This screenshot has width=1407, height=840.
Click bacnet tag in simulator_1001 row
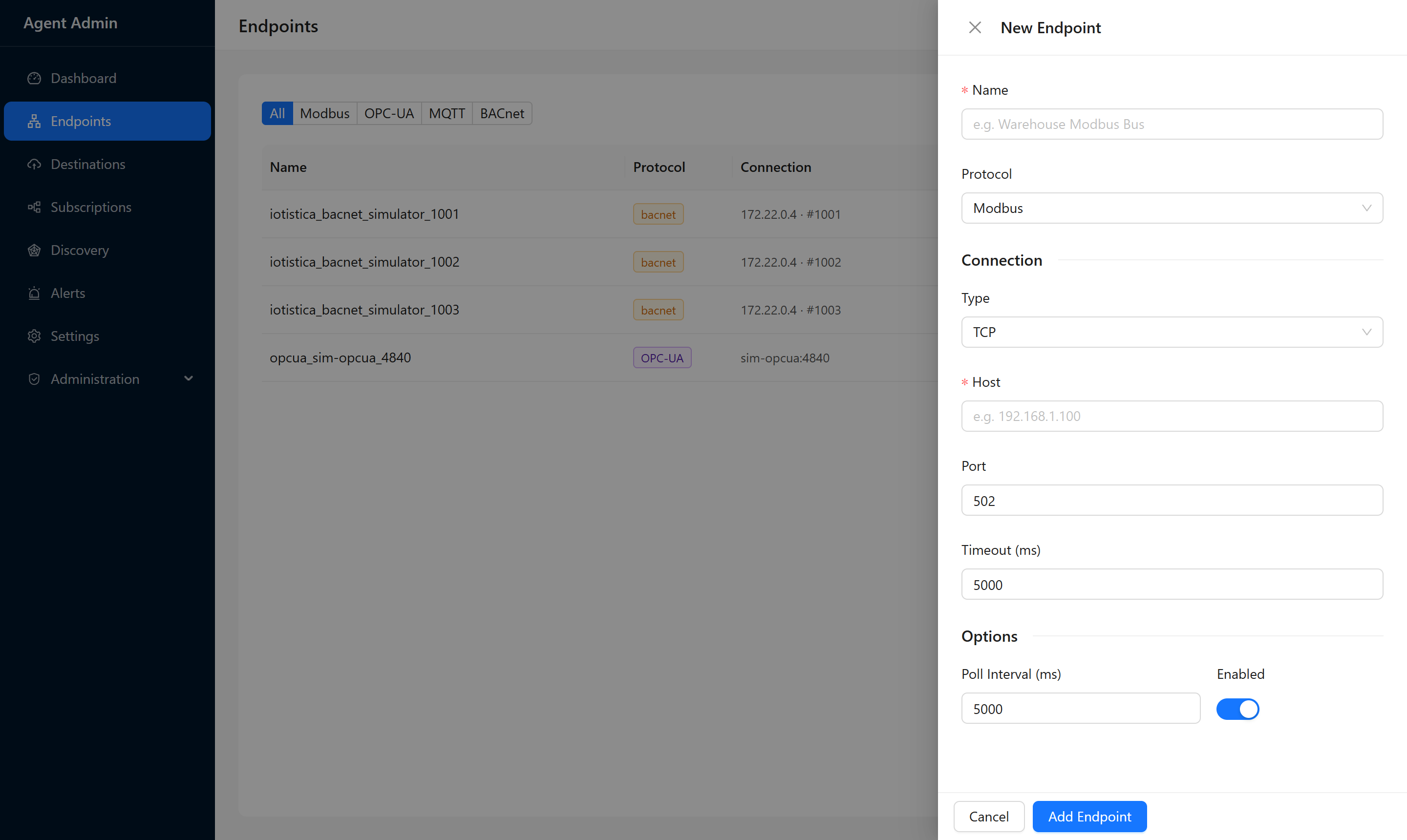coord(658,214)
